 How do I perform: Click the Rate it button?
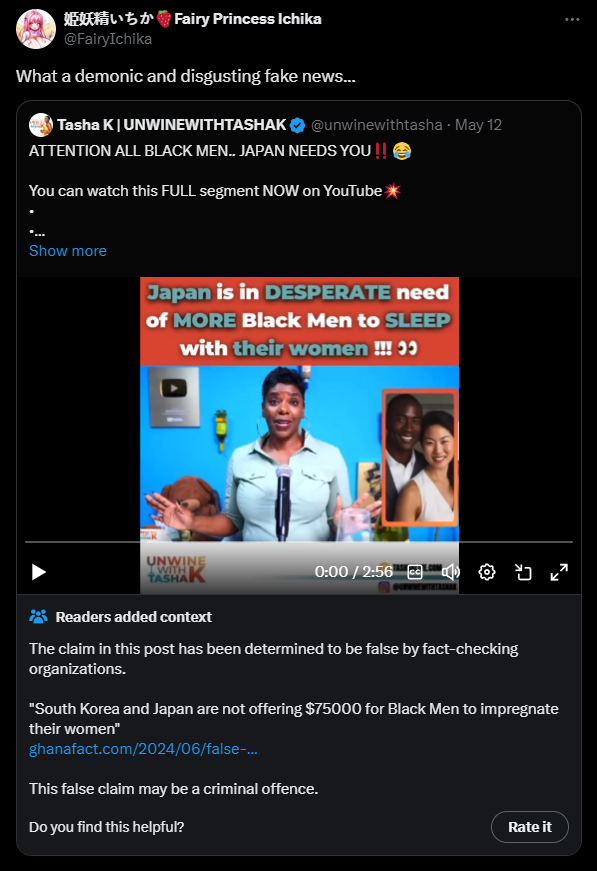click(x=530, y=827)
